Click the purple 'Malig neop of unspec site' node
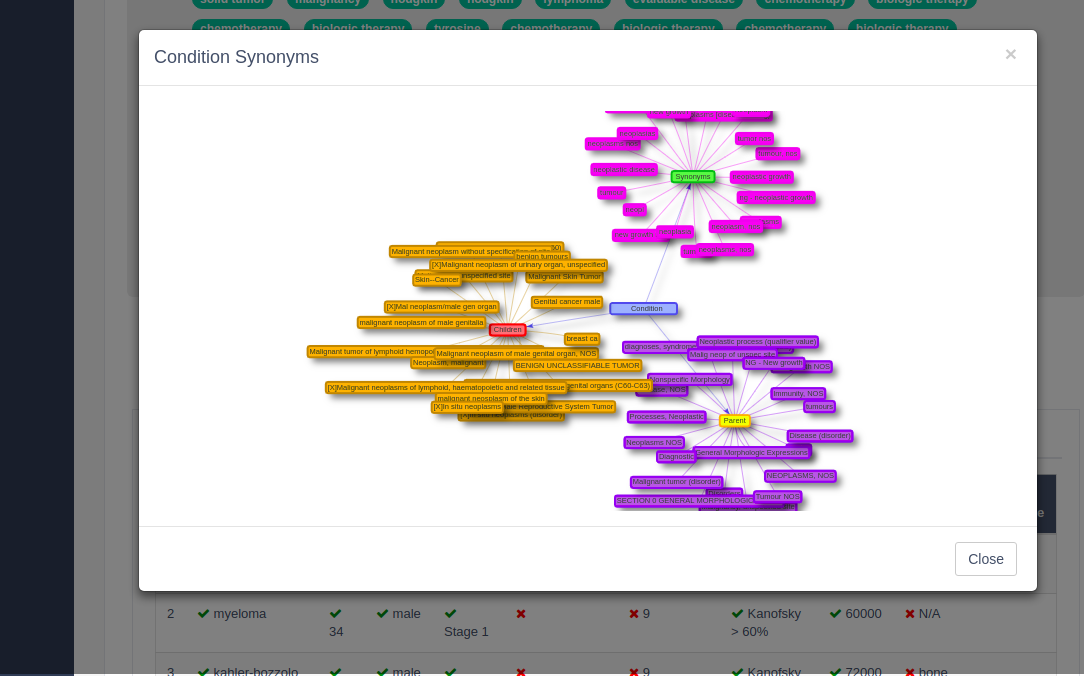This screenshot has height=676, width=1084. click(732, 354)
